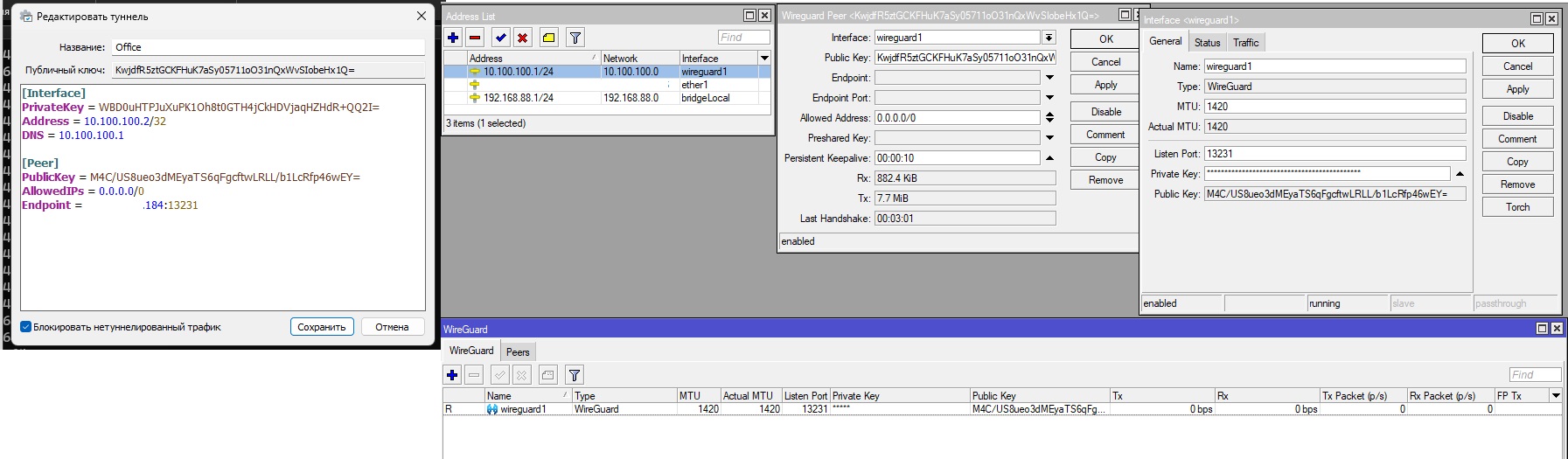Image resolution: width=1568 pixels, height=459 pixels.
Task: Select wireguard1 interface icon in WireGuard table
Action: 492,409
